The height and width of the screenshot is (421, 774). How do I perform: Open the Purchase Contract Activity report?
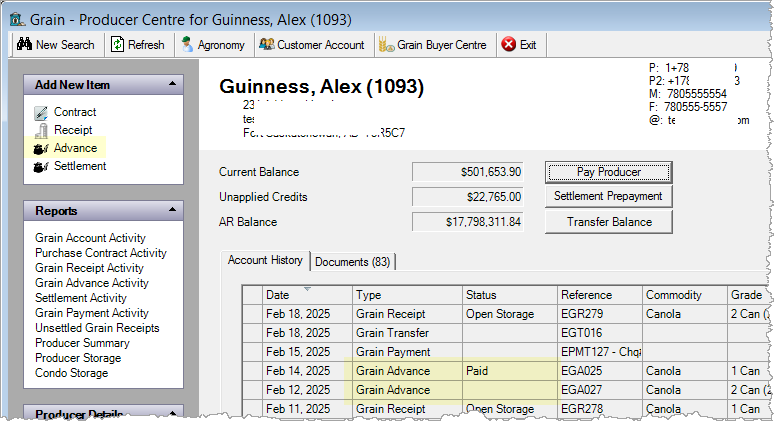[101, 253]
